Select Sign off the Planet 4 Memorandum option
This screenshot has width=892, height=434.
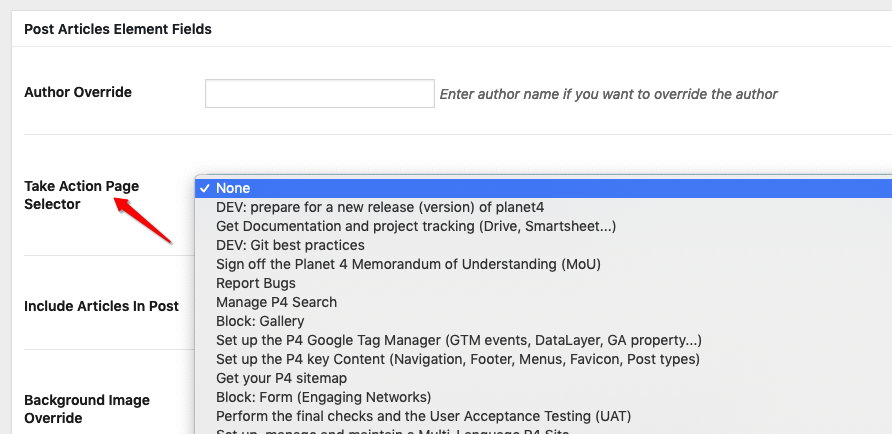tap(543, 264)
